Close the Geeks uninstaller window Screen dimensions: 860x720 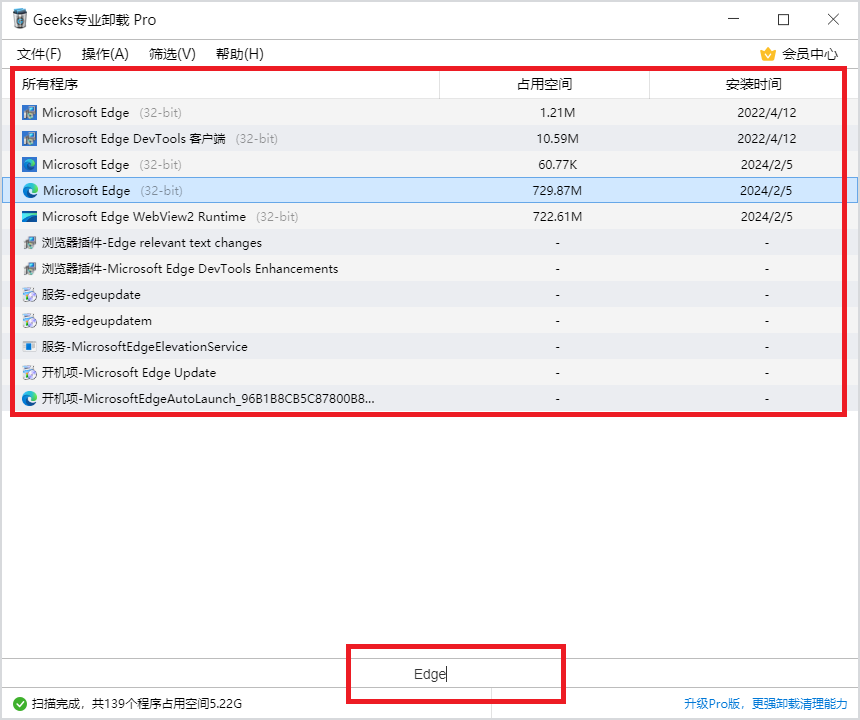pyautogui.click(x=833, y=20)
